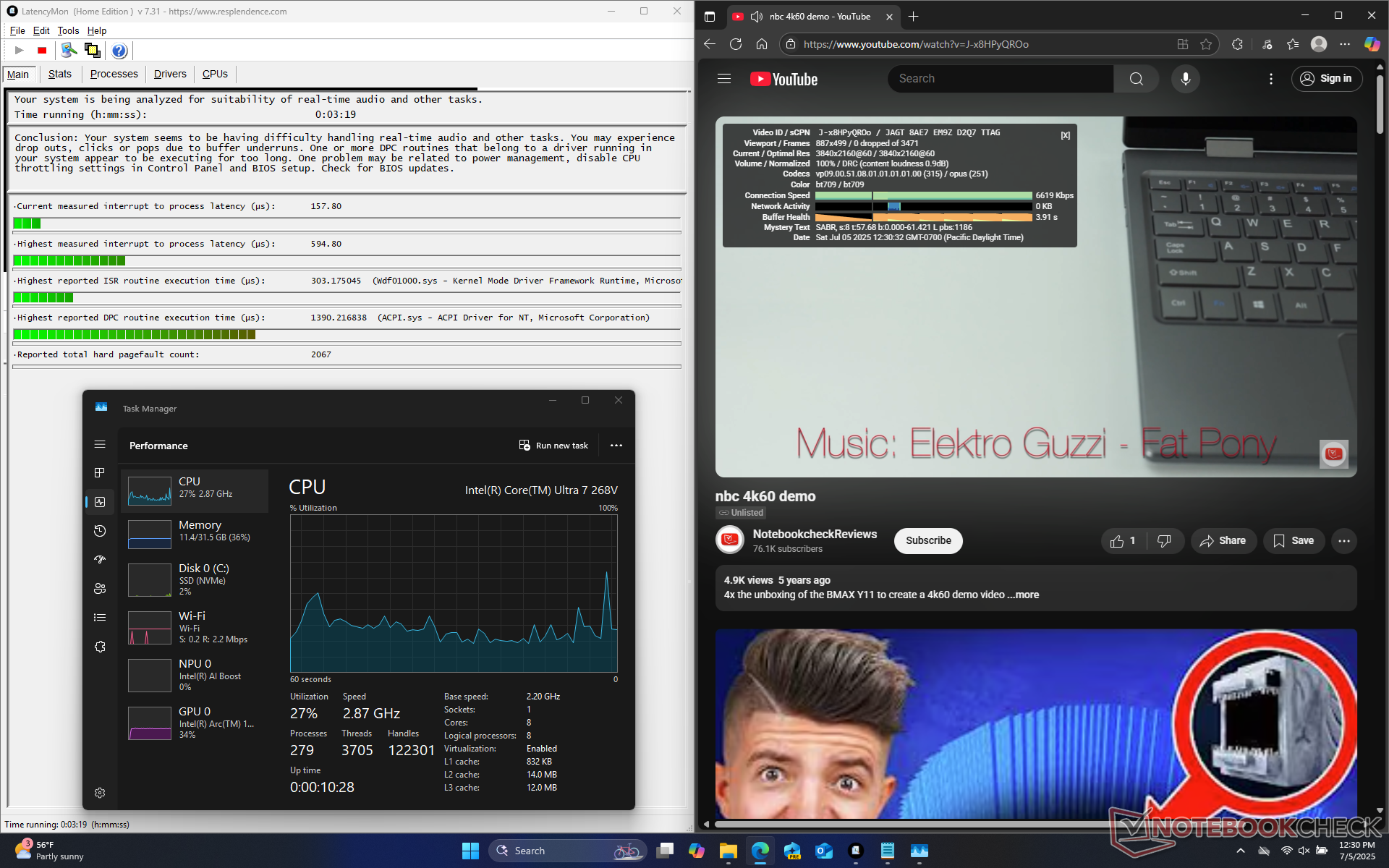Open LatencyMon Tools menu
The image size is (1389, 868).
tap(68, 30)
